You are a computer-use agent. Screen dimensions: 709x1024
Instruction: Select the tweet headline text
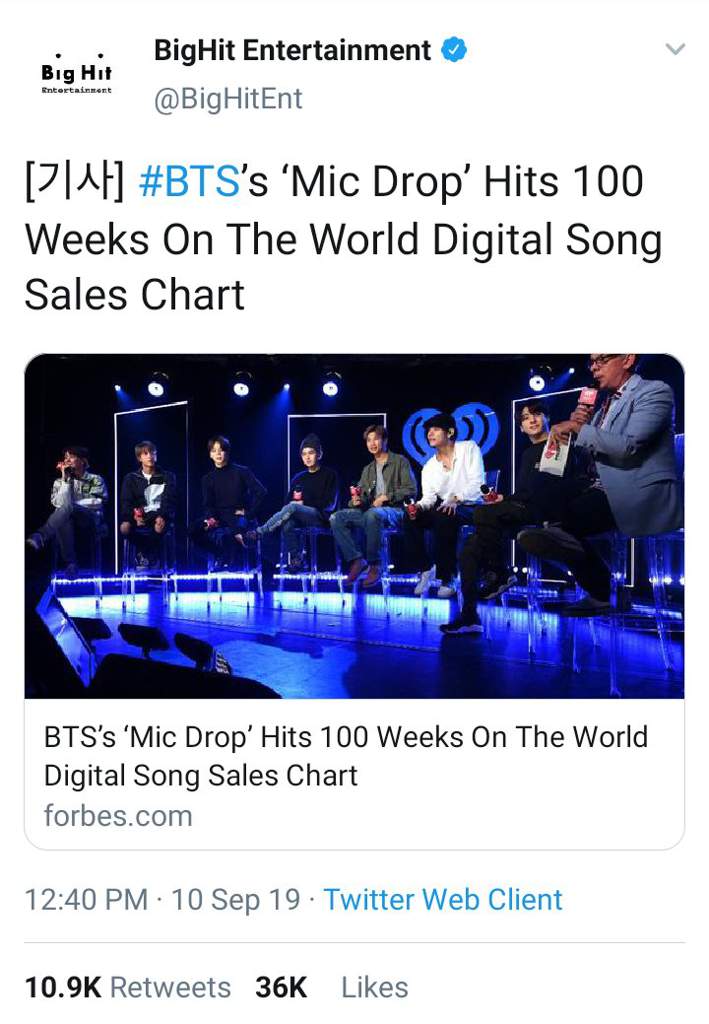343,238
